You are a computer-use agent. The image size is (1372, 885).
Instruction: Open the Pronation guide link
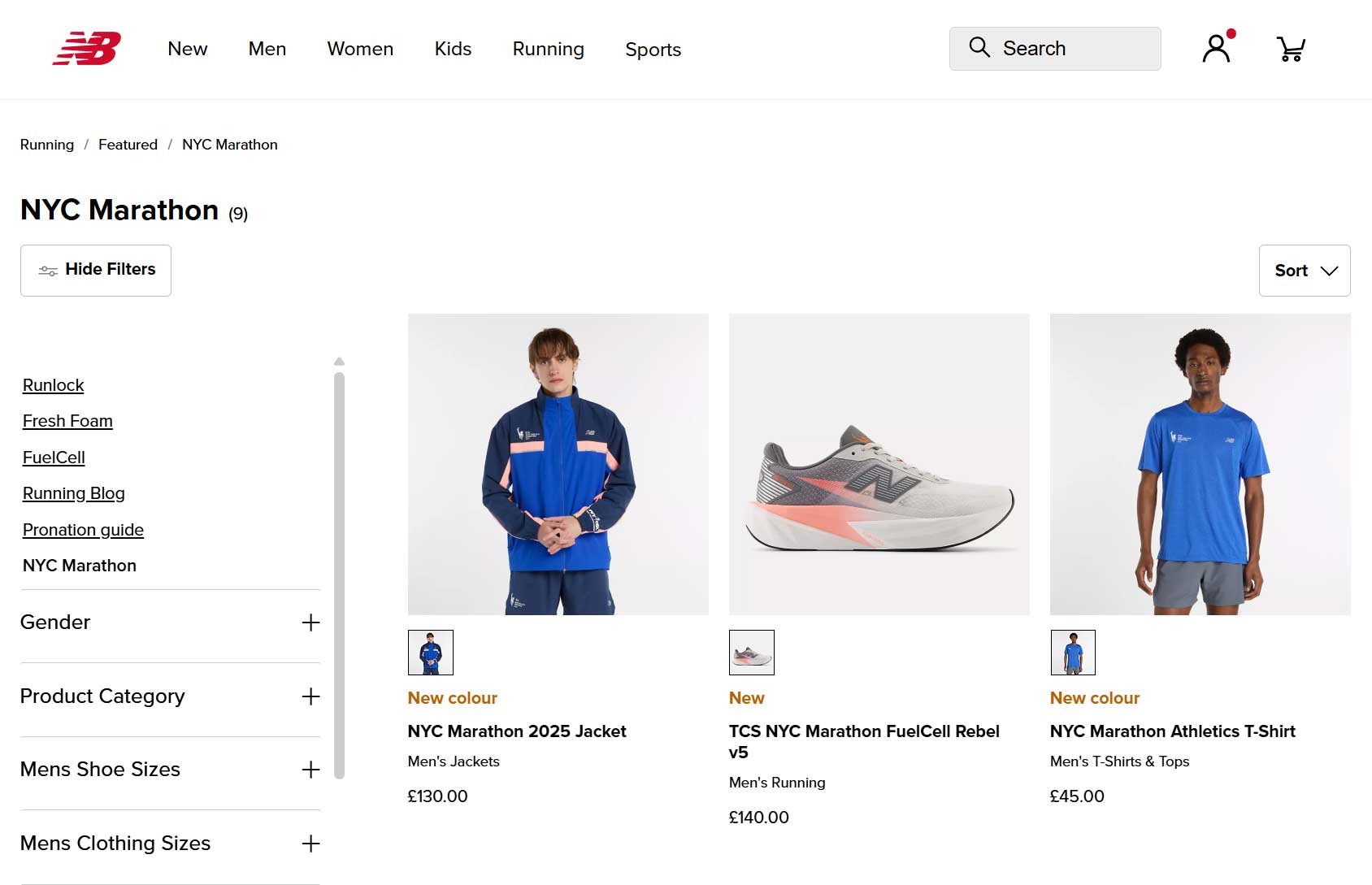pyautogui.click(x=83, y=530)
